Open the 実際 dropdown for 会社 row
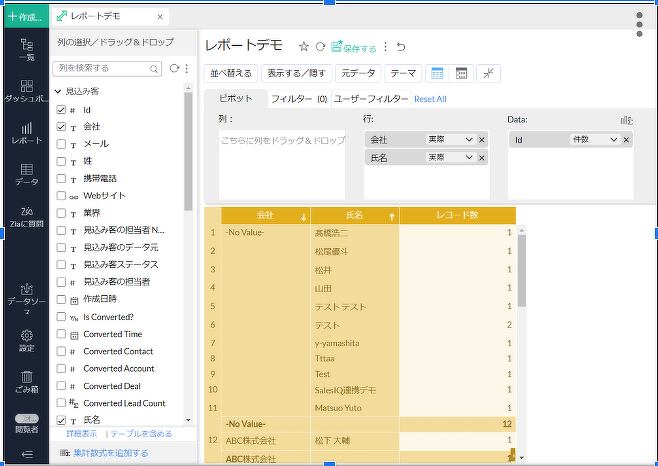This screenshot has height=466, width=658. 448,140
